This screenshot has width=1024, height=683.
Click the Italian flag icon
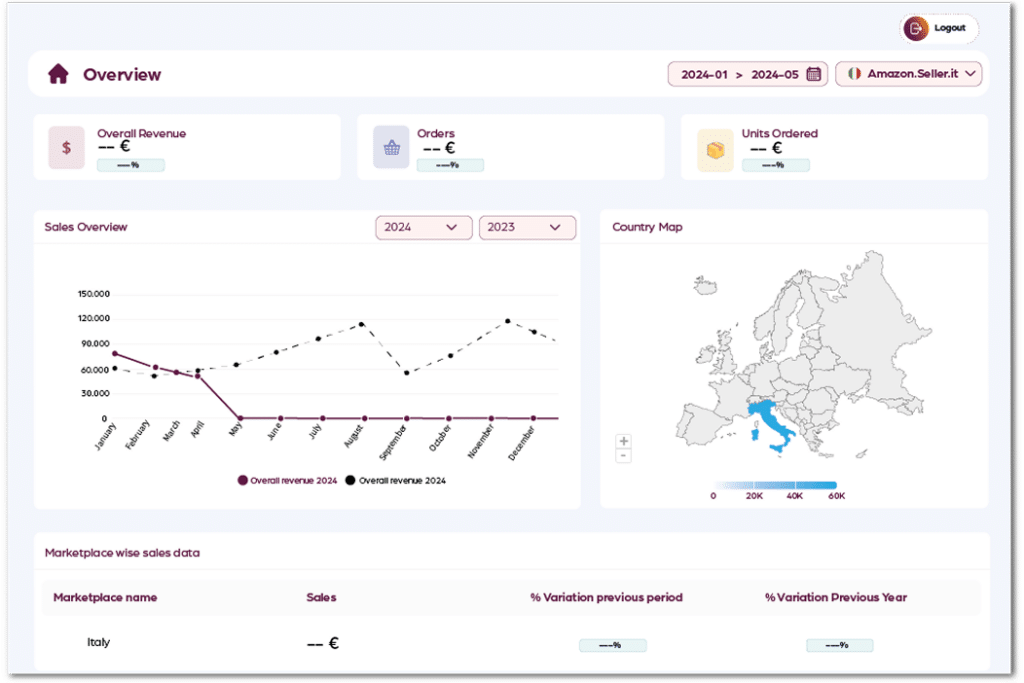854,74
